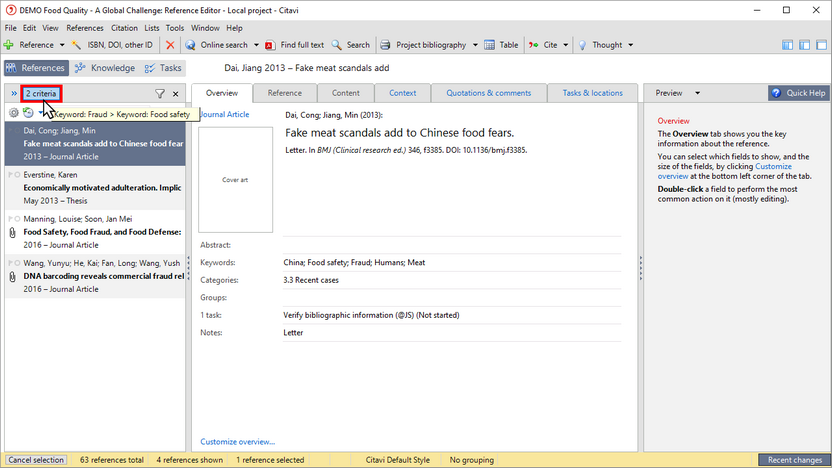This screenshot has height=468, width=832.
Task: Open attachment paperclip of Manning reference
Action: click(x=13, y=232)
